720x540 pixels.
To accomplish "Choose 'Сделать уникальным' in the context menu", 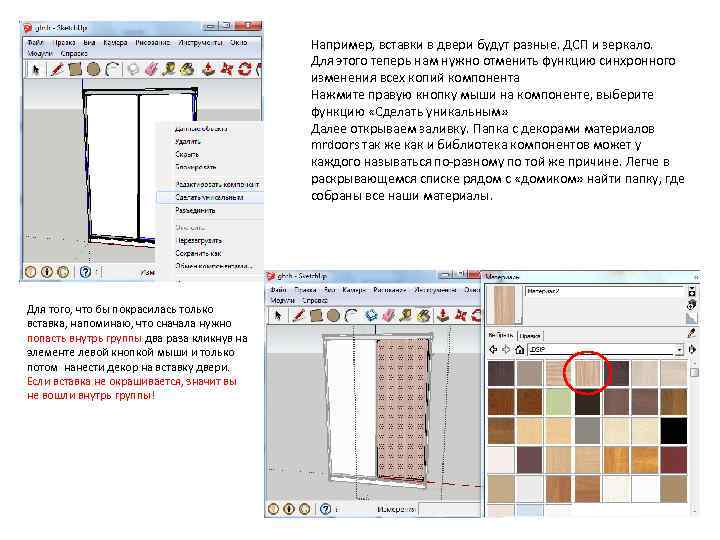I will coord(209,197).
